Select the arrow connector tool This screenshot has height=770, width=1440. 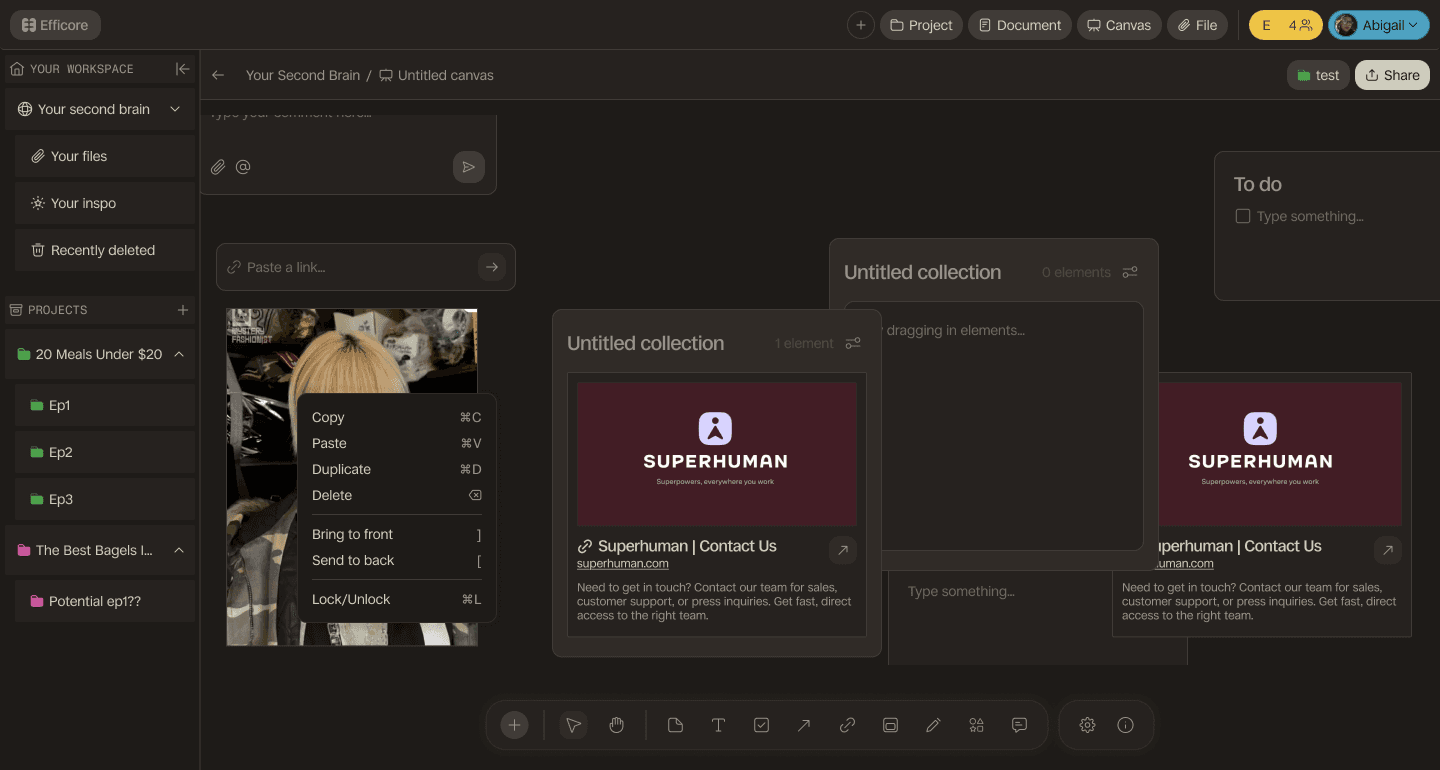[x=804, y=725]
